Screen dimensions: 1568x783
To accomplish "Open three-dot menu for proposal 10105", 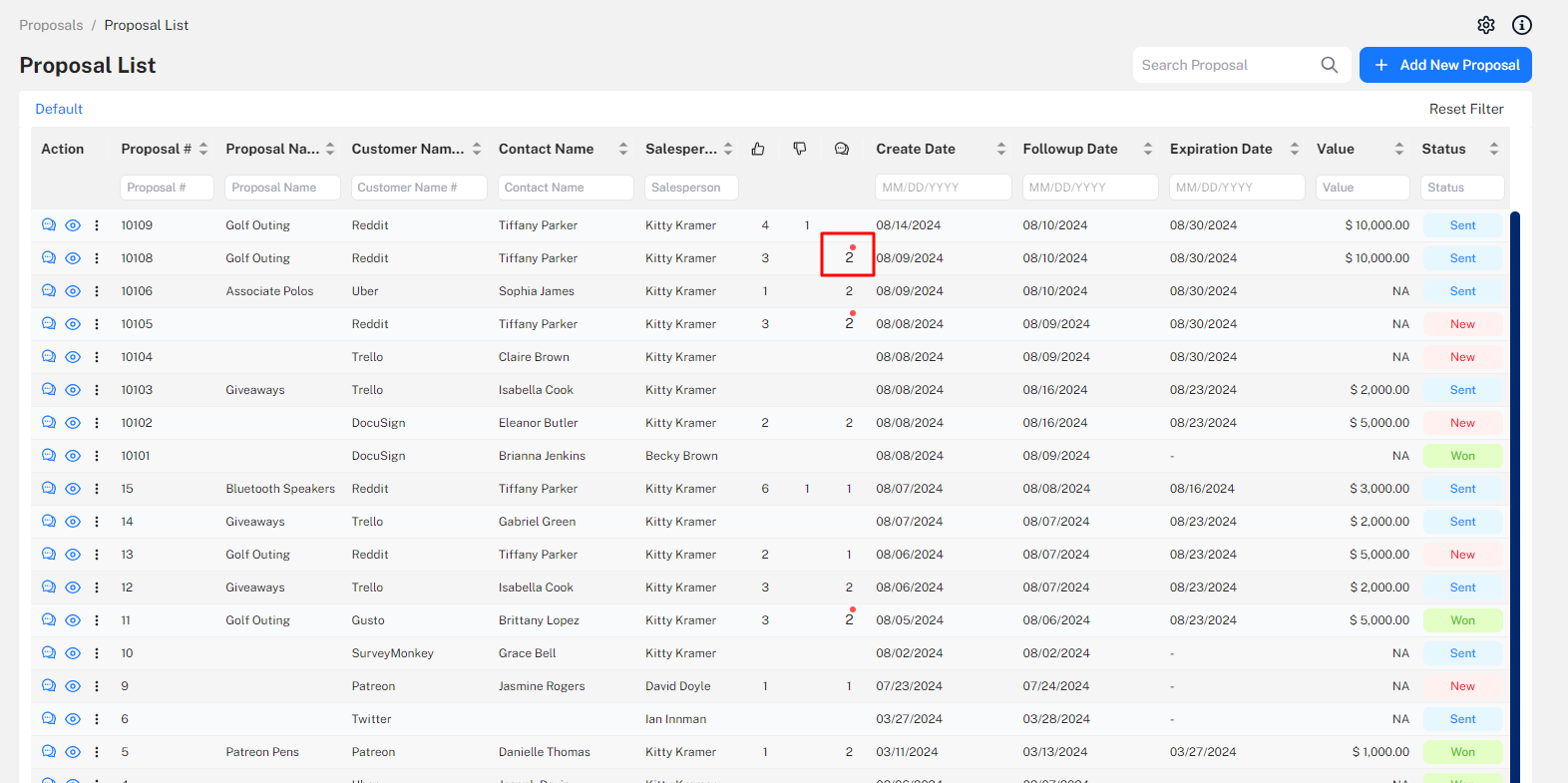I will click(x=97, y=324).
